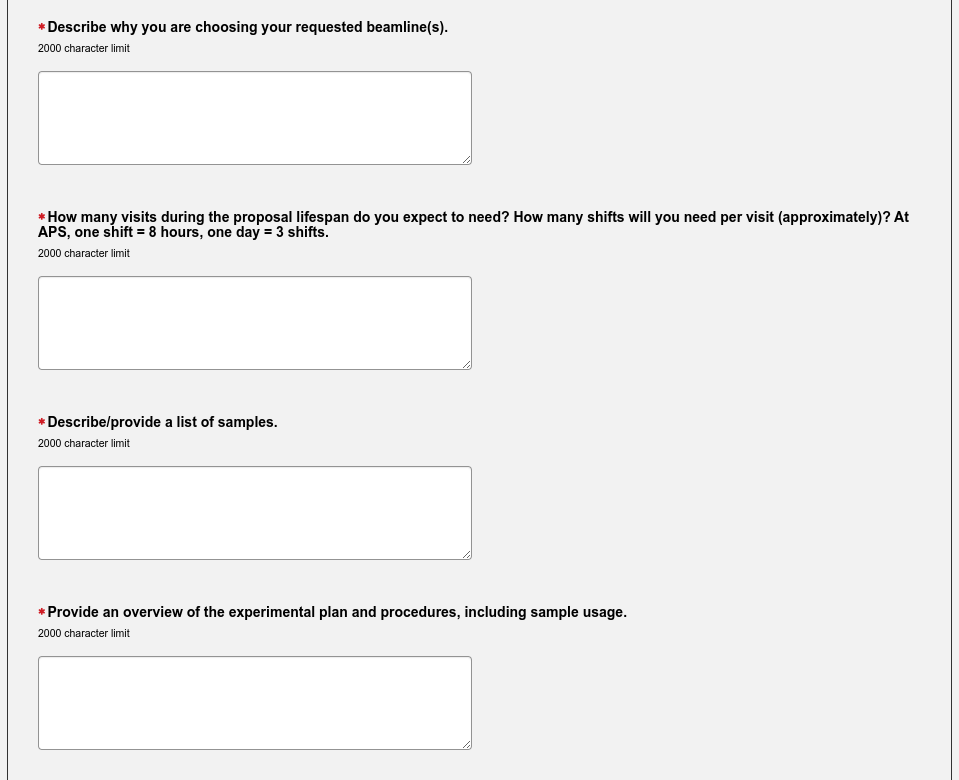Click character limit note under beamline question
This screenshot has width=959, height=780.
[84, 48]
